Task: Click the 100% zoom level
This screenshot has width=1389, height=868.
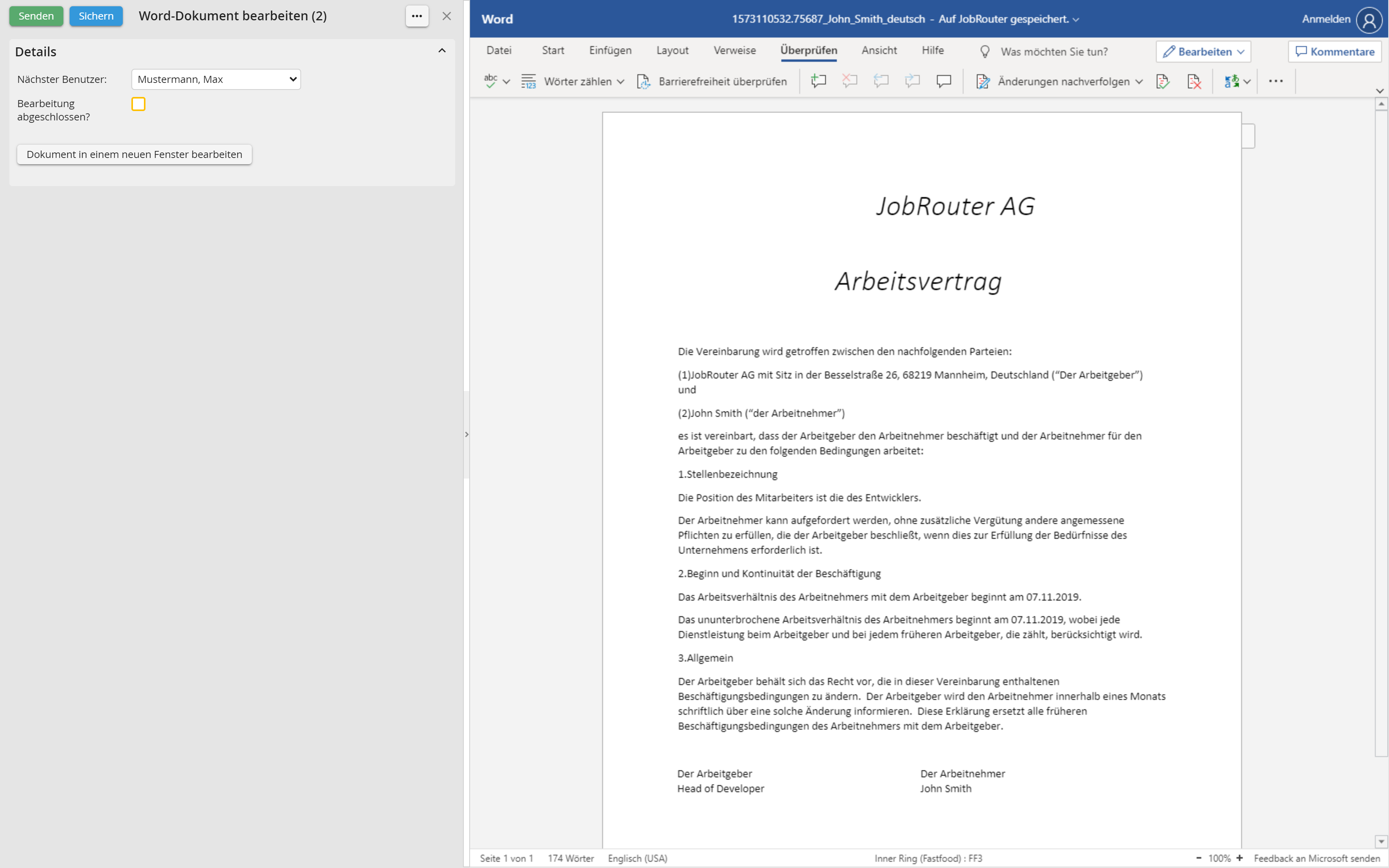Action: (1219, 858)
